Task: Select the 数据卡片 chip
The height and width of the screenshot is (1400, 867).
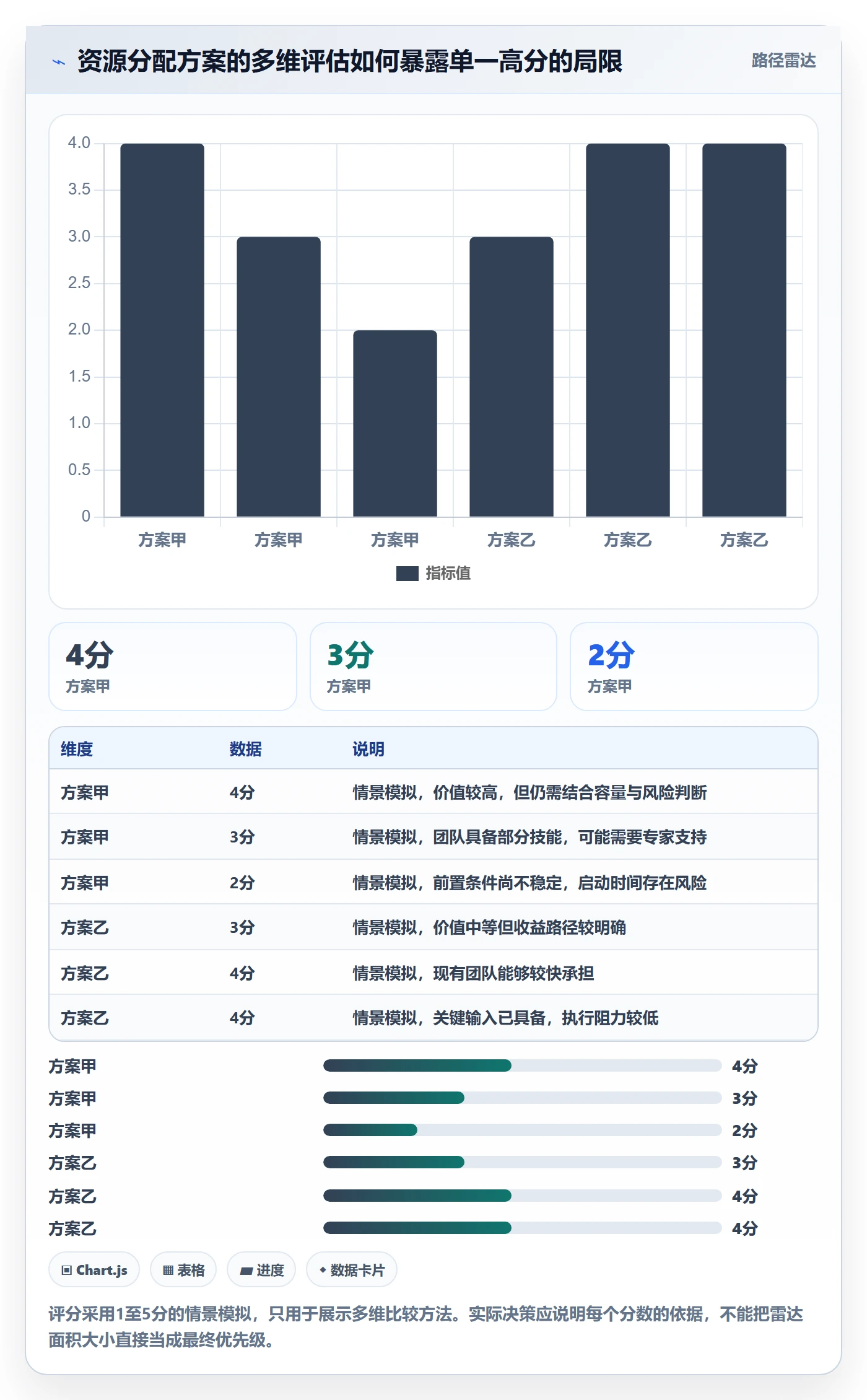Action: (x=352, y=1270)
